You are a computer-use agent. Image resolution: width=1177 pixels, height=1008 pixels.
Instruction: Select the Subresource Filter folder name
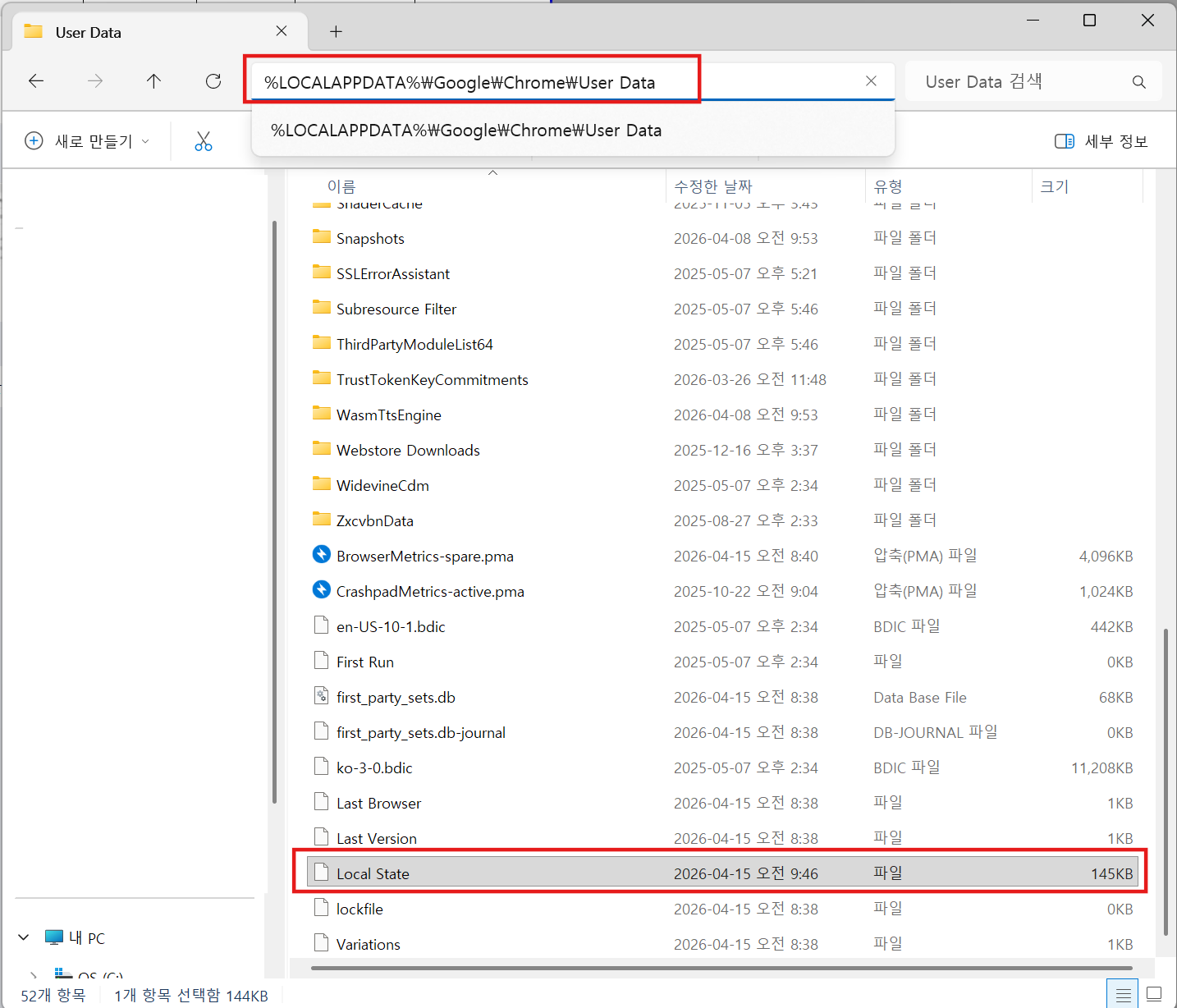(396, 309)
